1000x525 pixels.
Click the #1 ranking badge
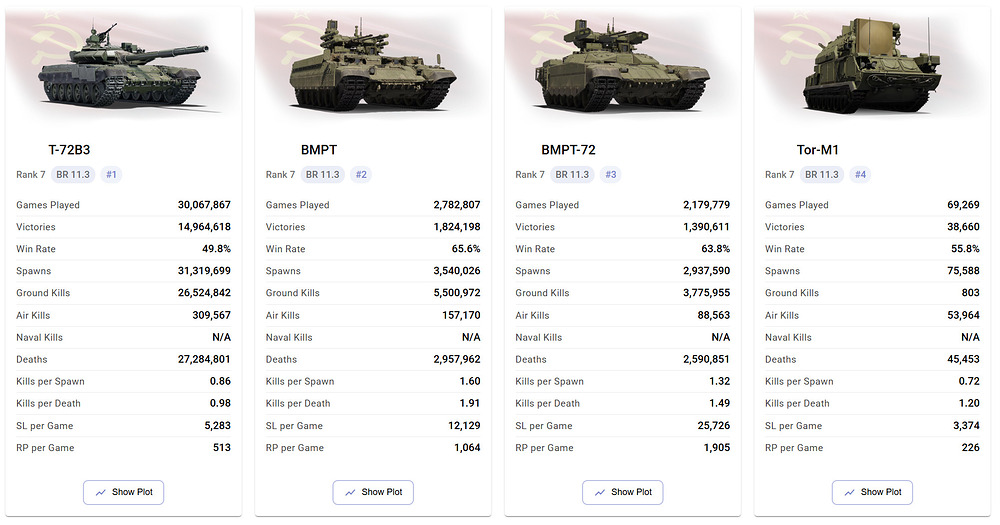(111, 175)
